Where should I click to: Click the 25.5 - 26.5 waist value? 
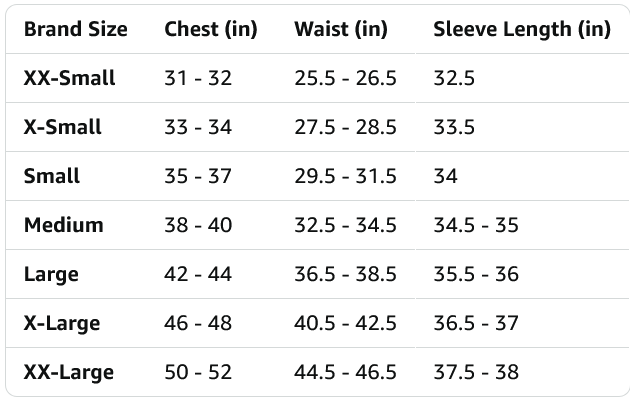point(345,78)
